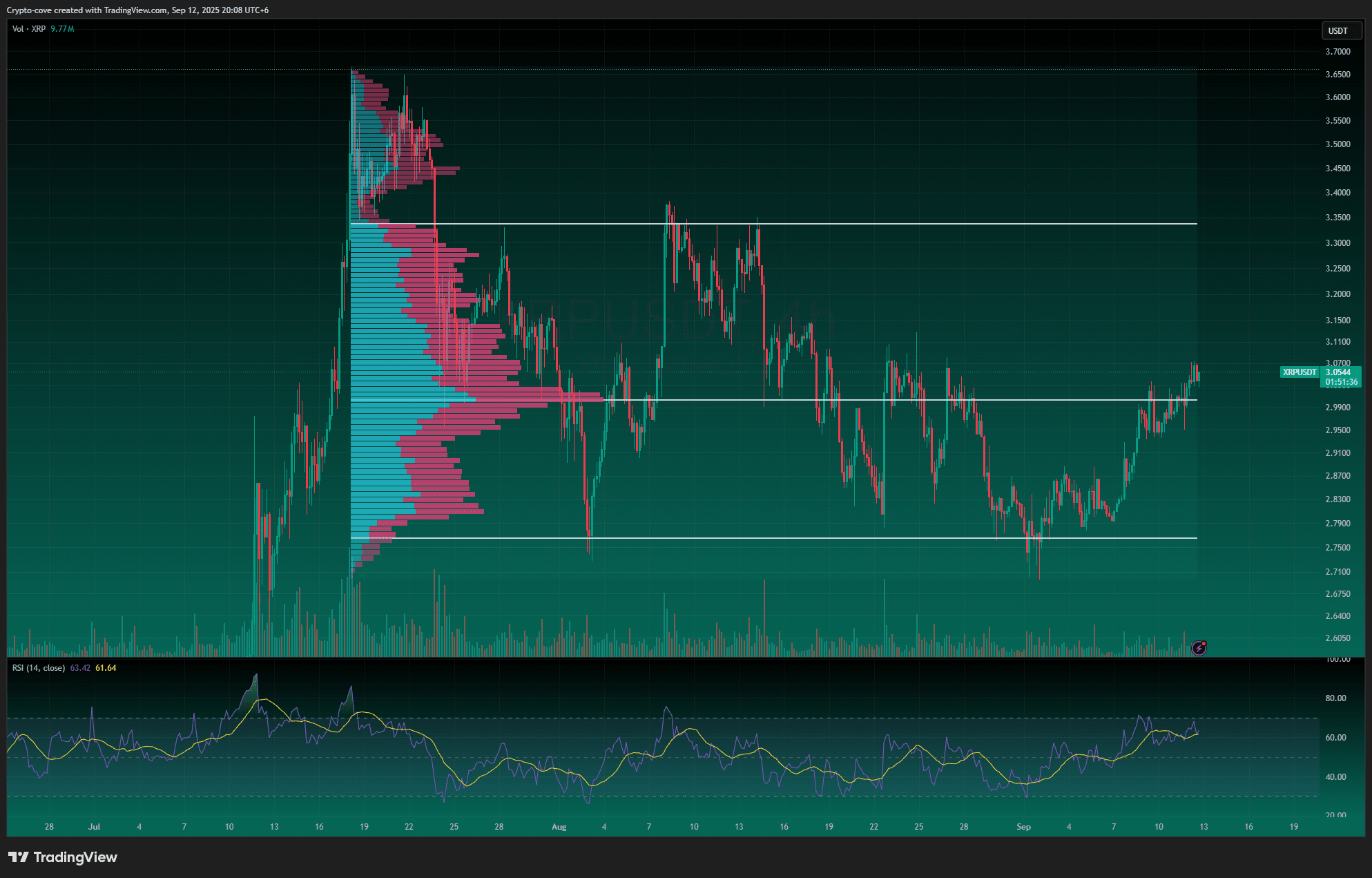This screenshot has height=878, width=1372.
Task: Click the 01:51:36 candle countdown timer
Action: 1341,382
